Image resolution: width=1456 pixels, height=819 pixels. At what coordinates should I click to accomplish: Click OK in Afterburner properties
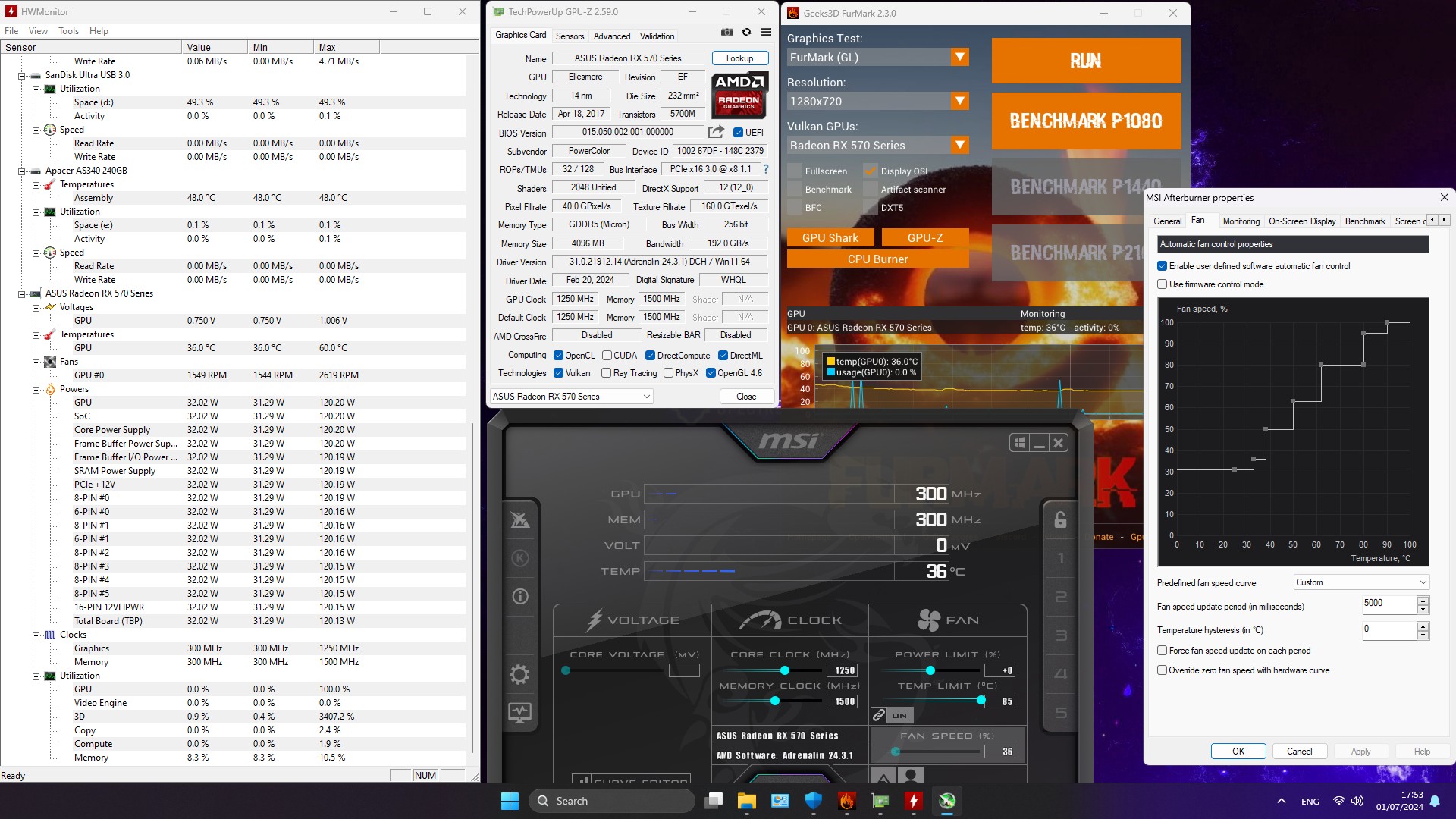[1238, 751]
